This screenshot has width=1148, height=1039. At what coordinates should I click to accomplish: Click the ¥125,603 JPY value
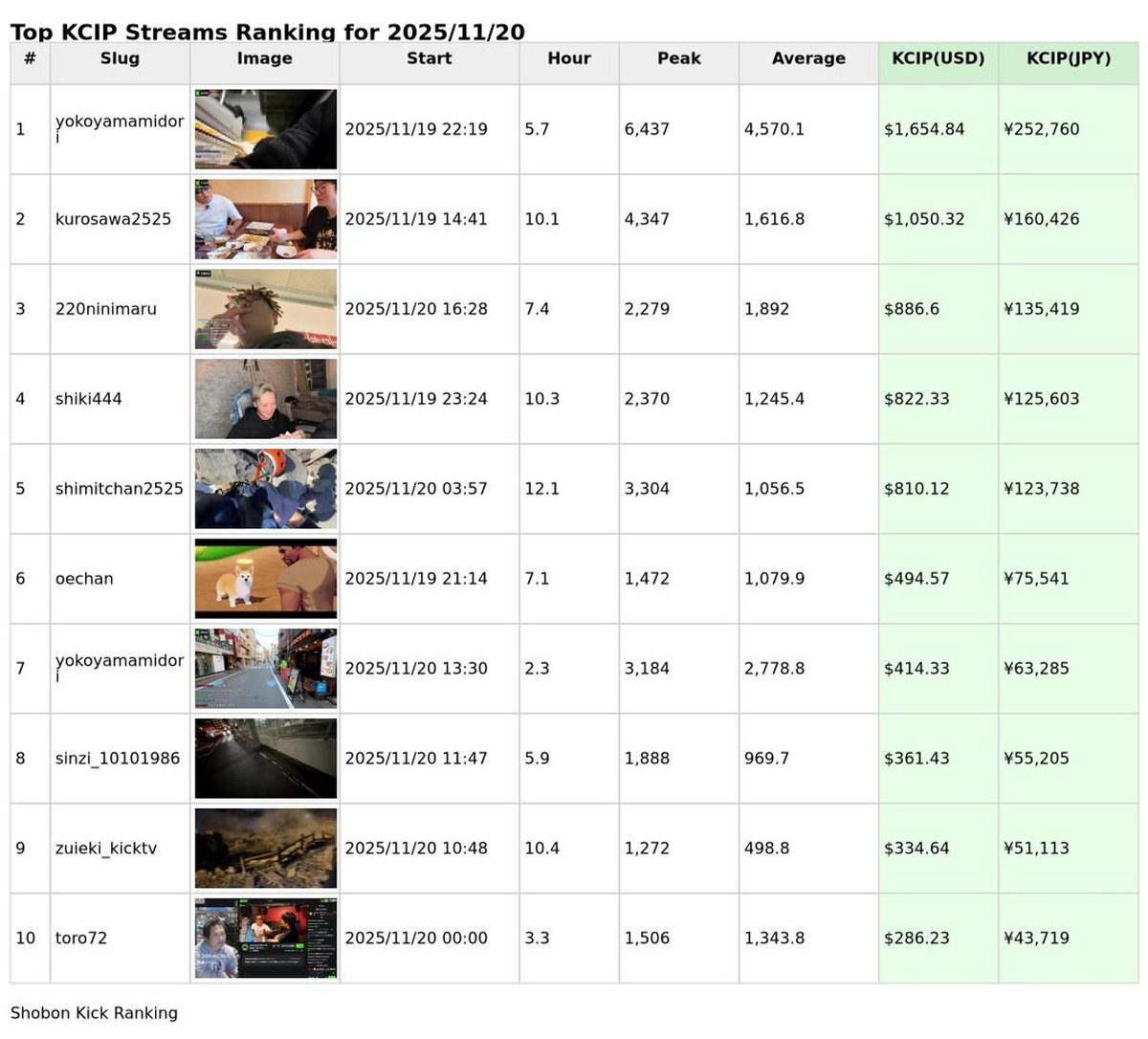point(1042,399)
